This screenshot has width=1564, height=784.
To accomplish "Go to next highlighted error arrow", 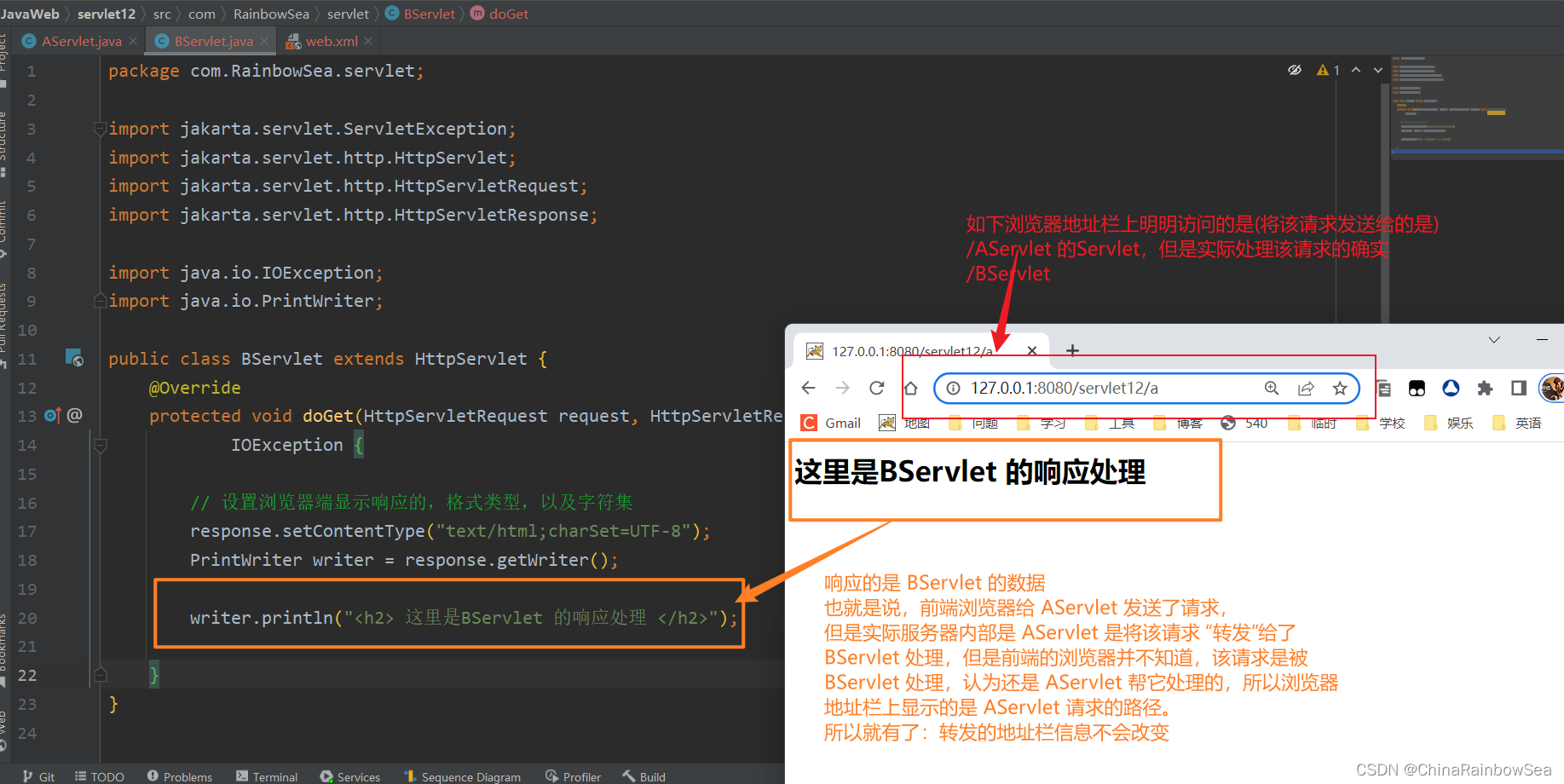I will [1378, 70].
